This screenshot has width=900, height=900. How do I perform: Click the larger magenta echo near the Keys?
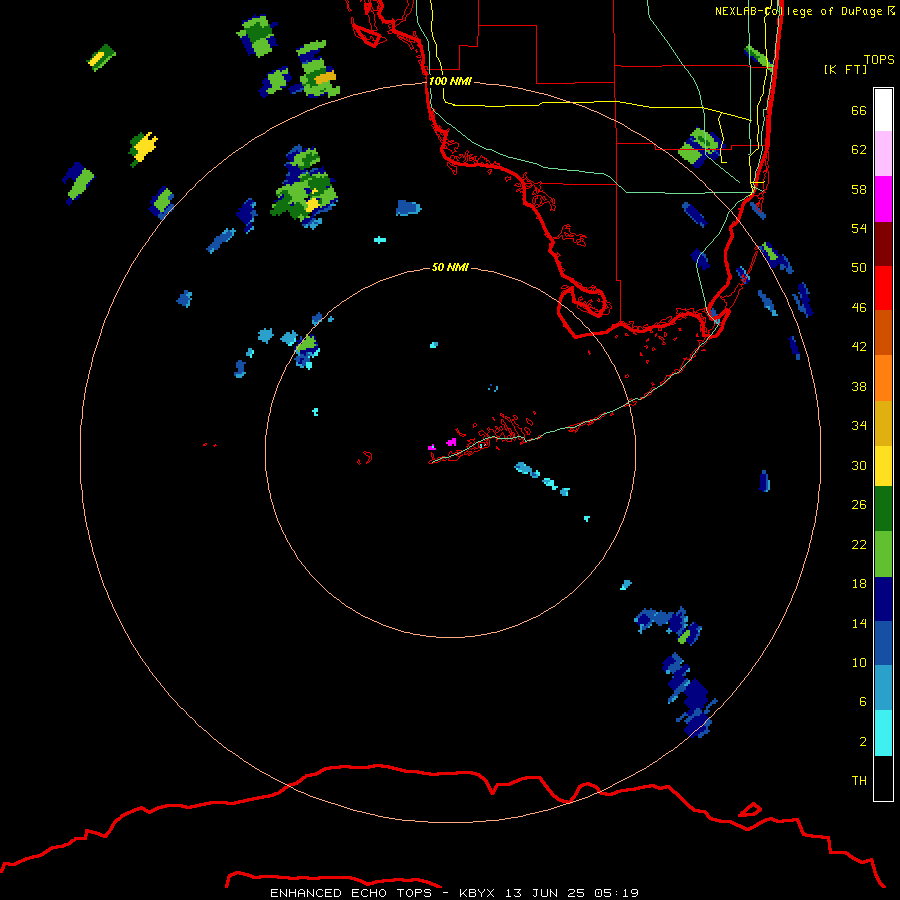click(451, 442)
